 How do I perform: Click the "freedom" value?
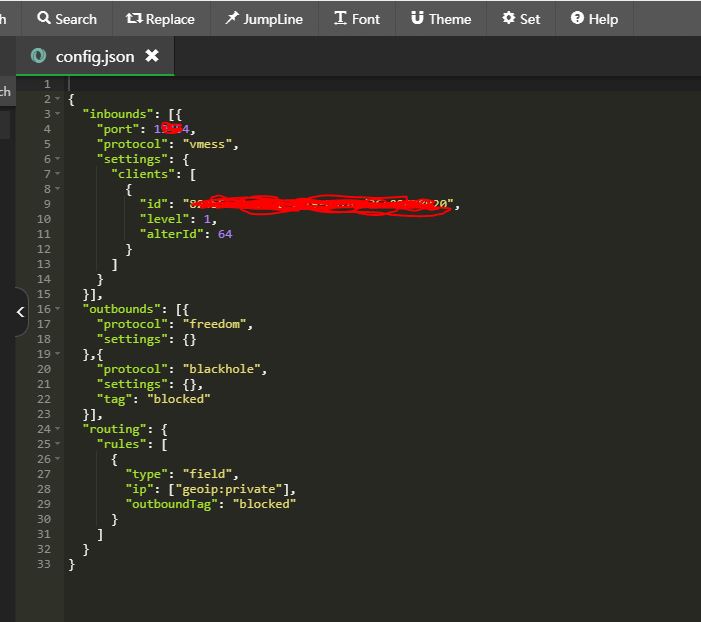[x=215, y=324]
